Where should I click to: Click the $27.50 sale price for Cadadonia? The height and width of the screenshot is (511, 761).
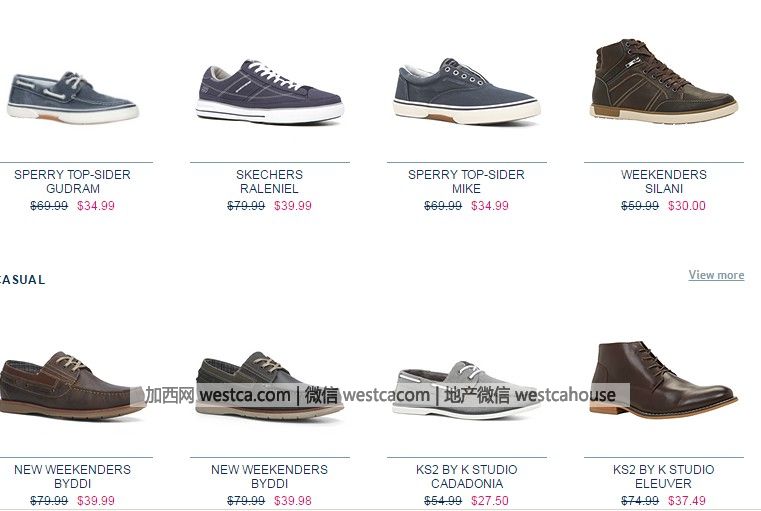coord(490,501)
